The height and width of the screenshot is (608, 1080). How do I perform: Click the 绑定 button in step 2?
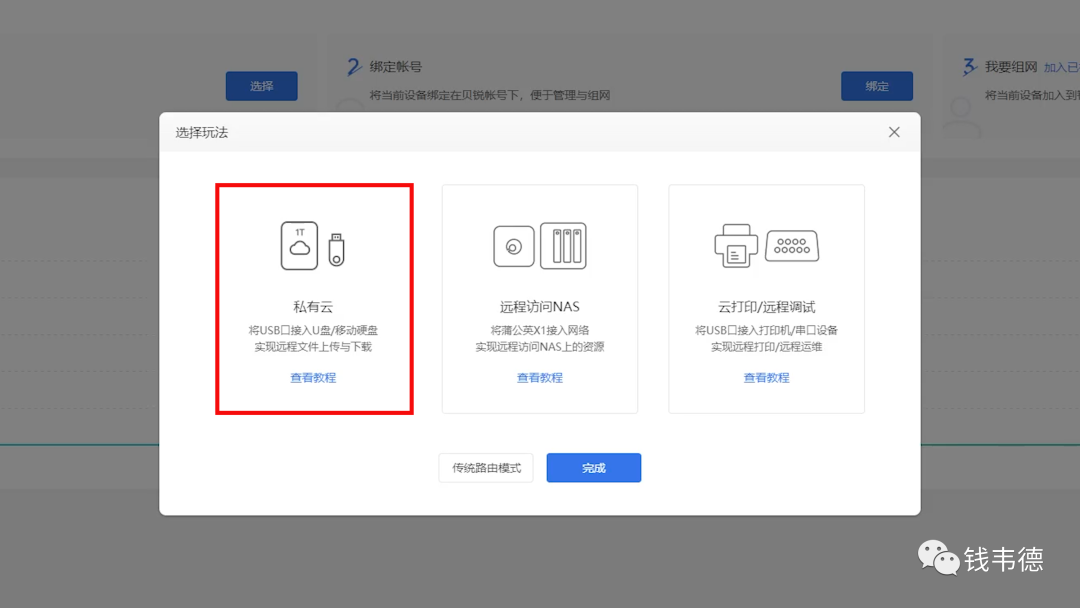pyautogui.click(x=877, y=86)
